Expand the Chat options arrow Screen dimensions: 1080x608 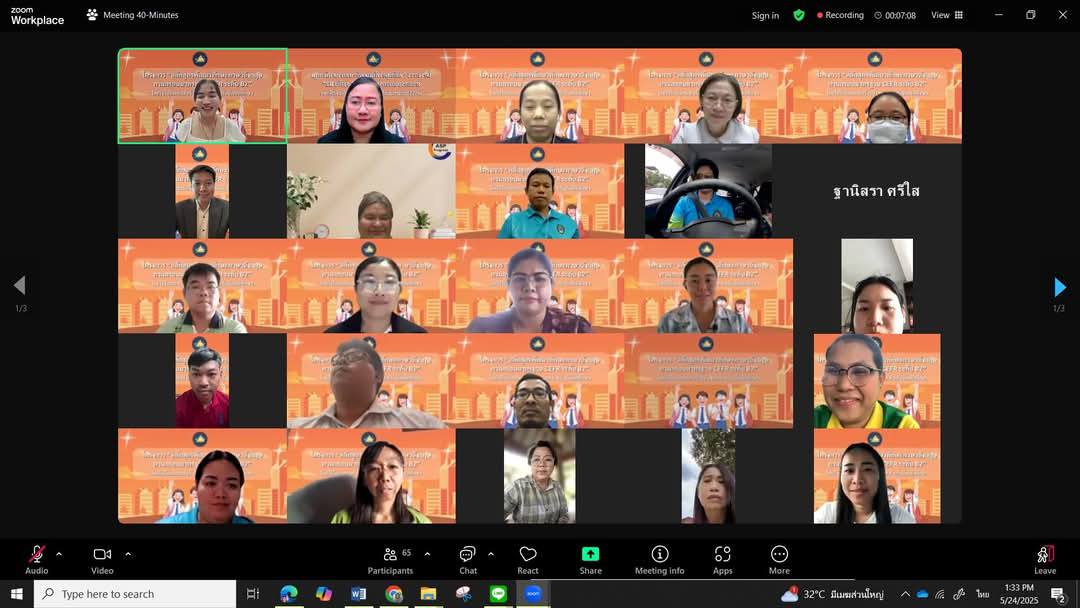[491, 554]
